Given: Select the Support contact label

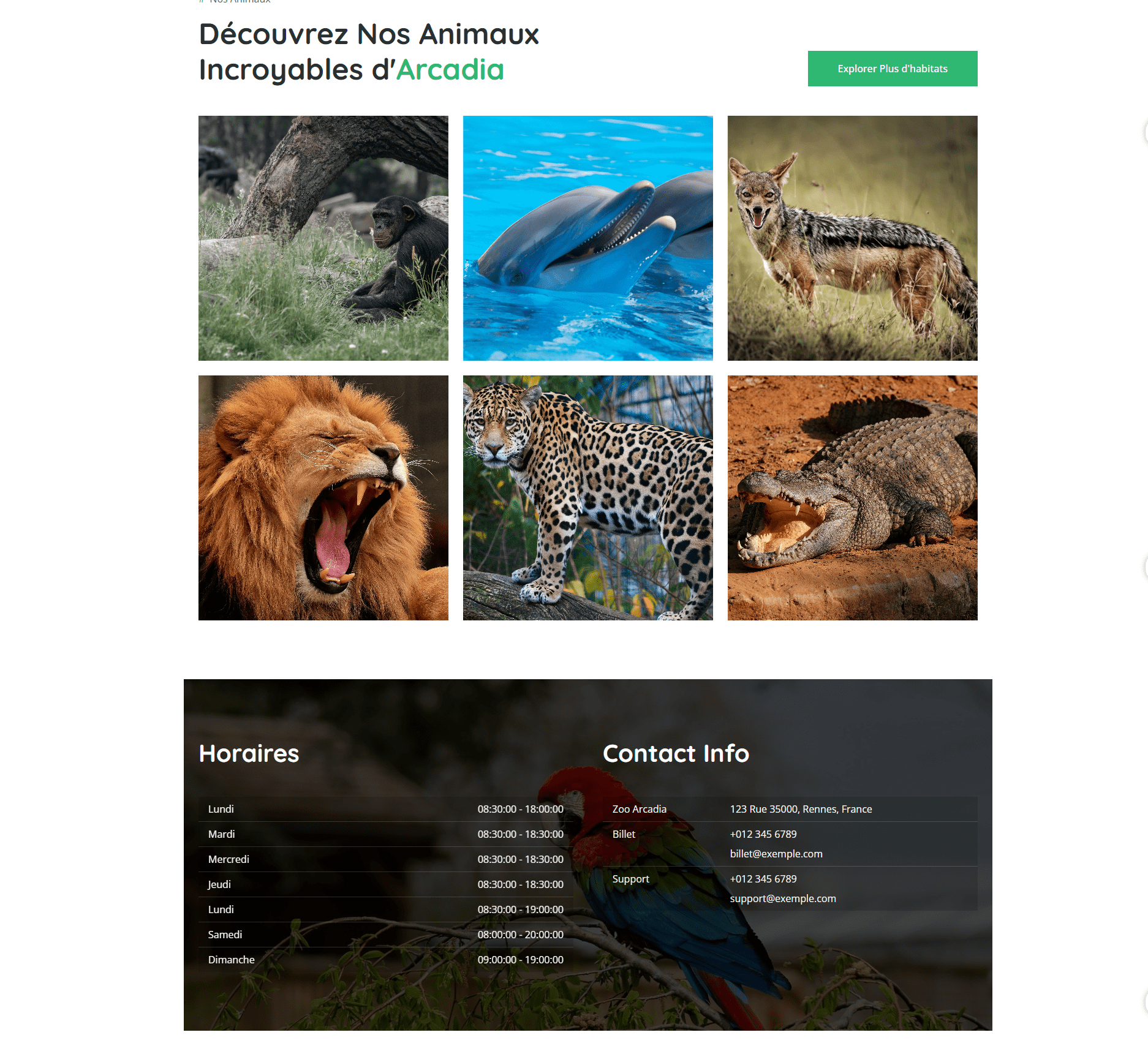Looking at the screenshot, I should (631, 879).
